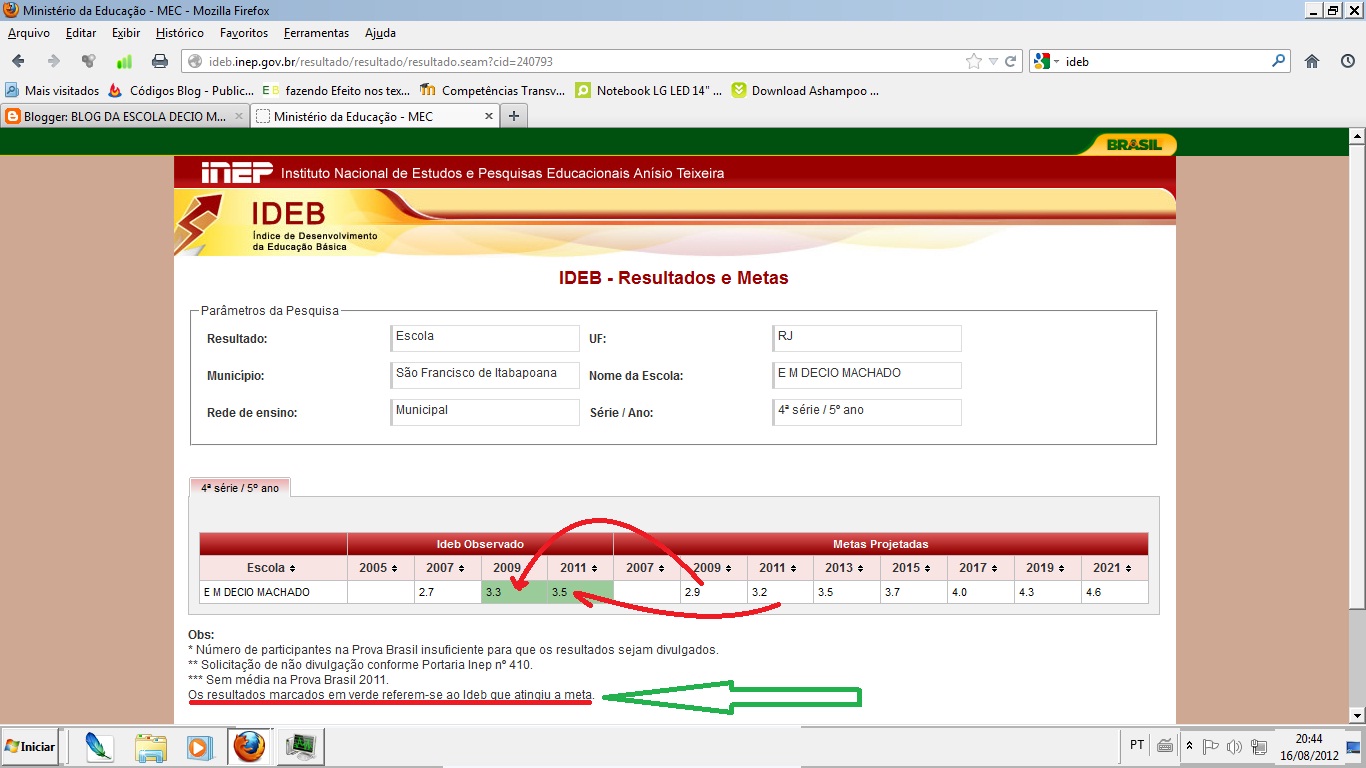Sort by Metas Projetadas 2013 column
1366x768 pixels.
pyautogui.click(x=846, y=568)
